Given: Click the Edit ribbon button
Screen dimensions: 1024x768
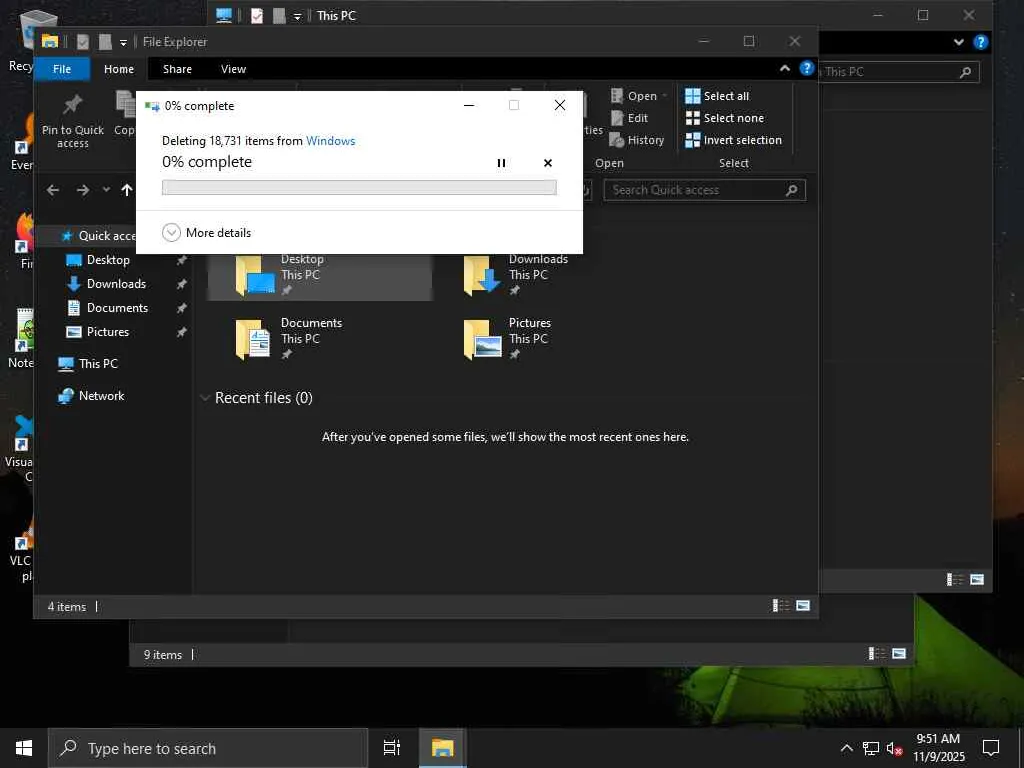Looking at the screenshot, I should 630,118.
